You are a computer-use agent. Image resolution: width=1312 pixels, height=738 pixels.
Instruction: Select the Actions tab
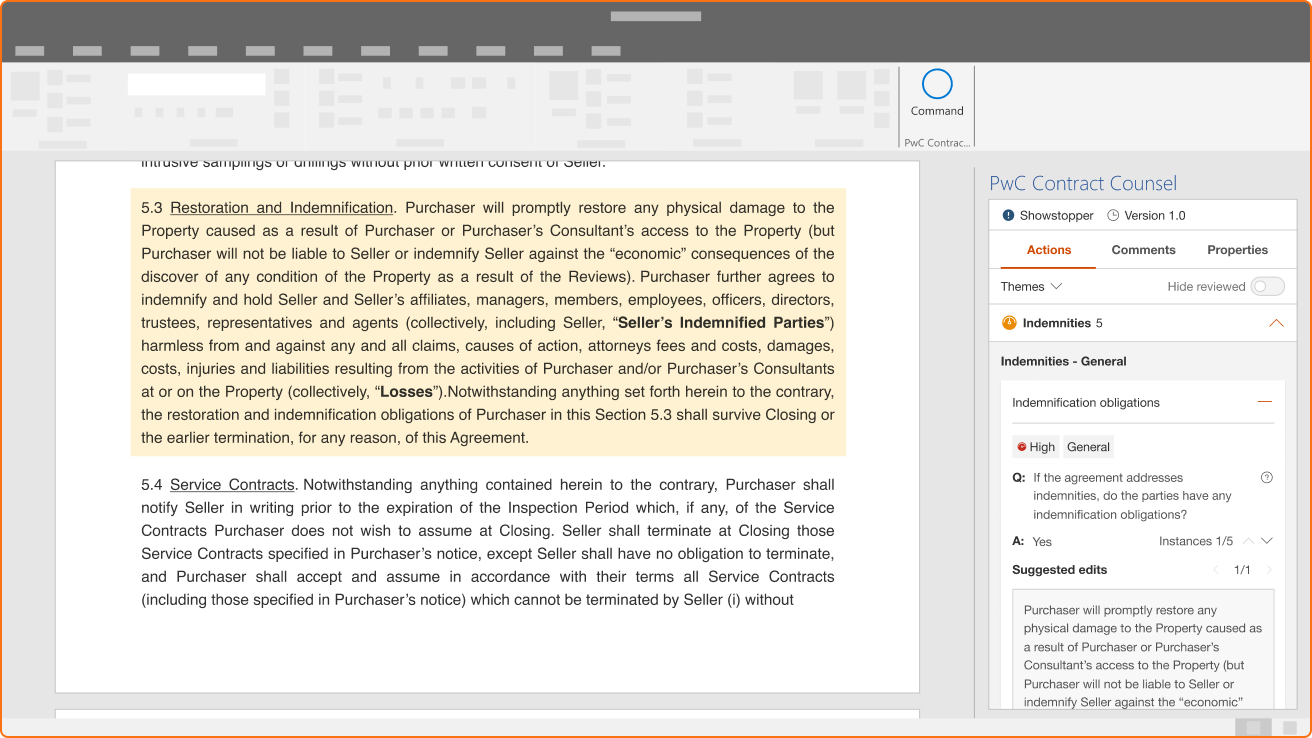click(x=1048, y=250)
